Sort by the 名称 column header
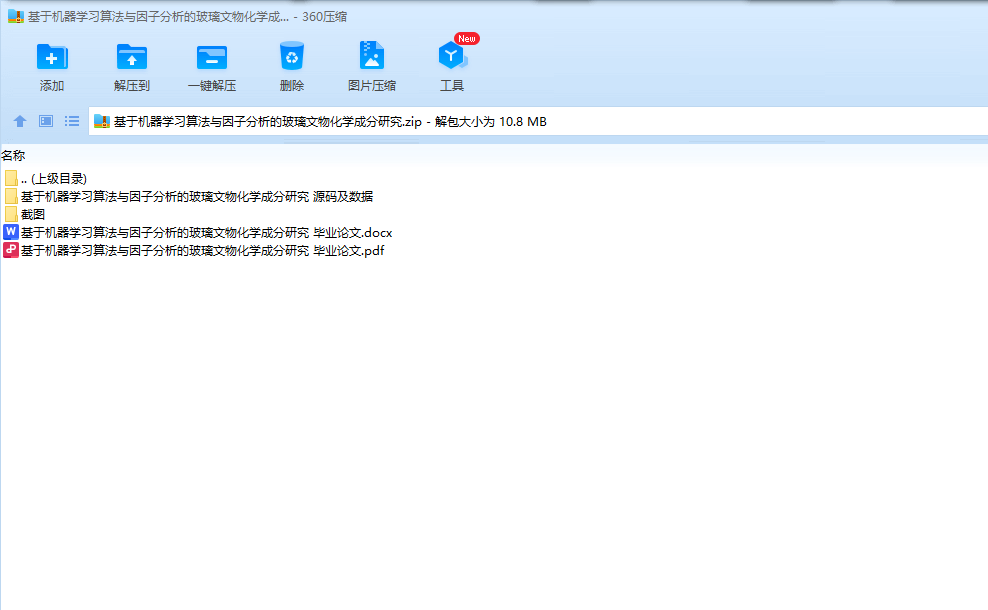Image resolution: width=988 pixels, height=610 pixels. click(13, 155)
